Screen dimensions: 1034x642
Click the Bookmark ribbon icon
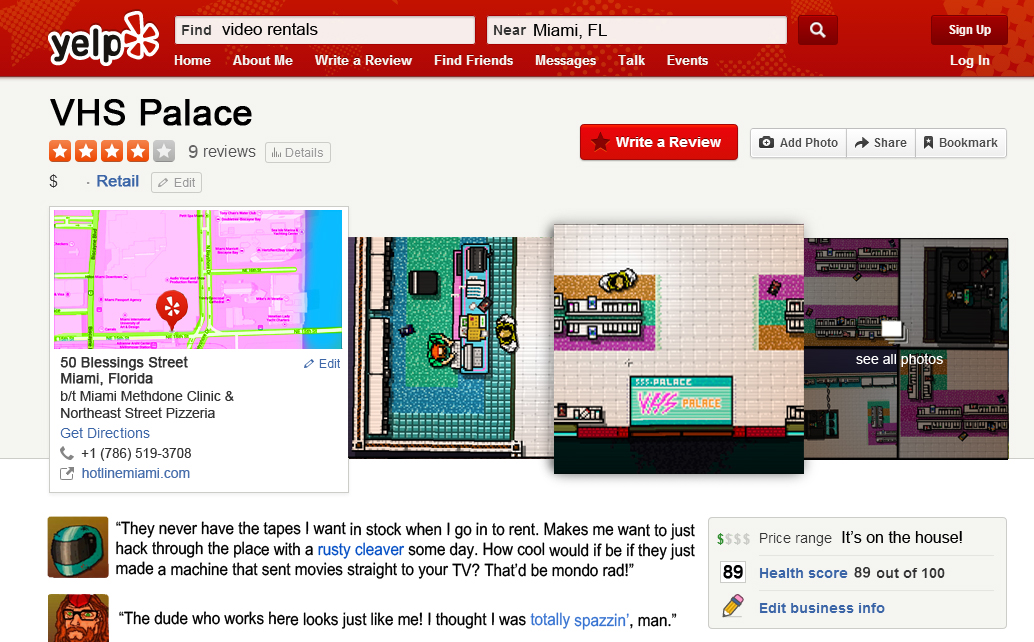tap(928, 142)
